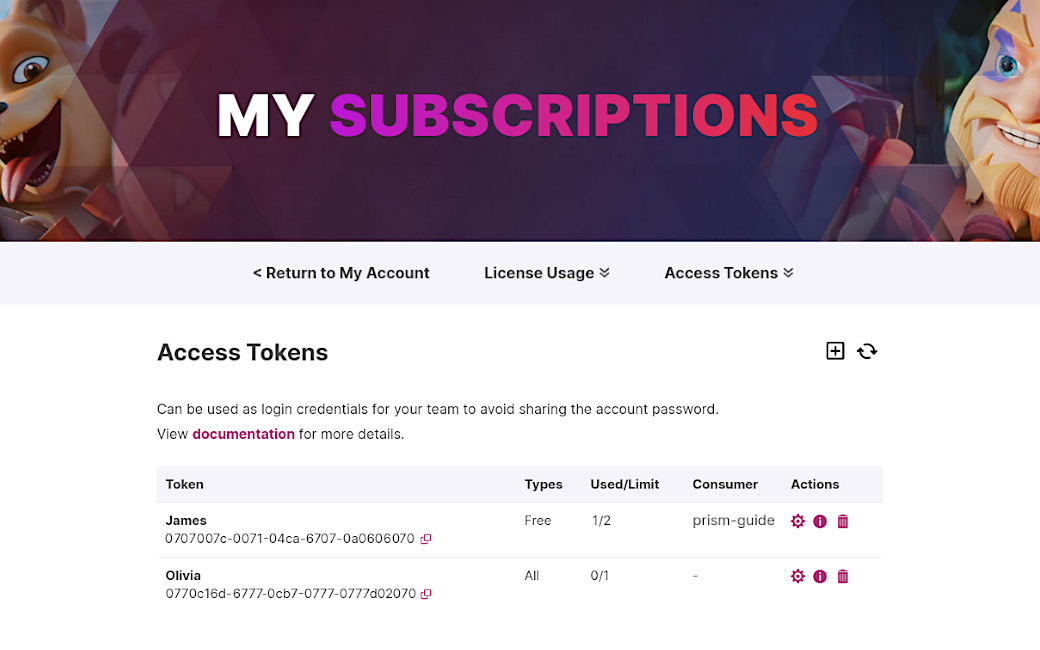Expand the License Usage dropdown
This screenshot has width=1040, height=650.
point(546,272)
